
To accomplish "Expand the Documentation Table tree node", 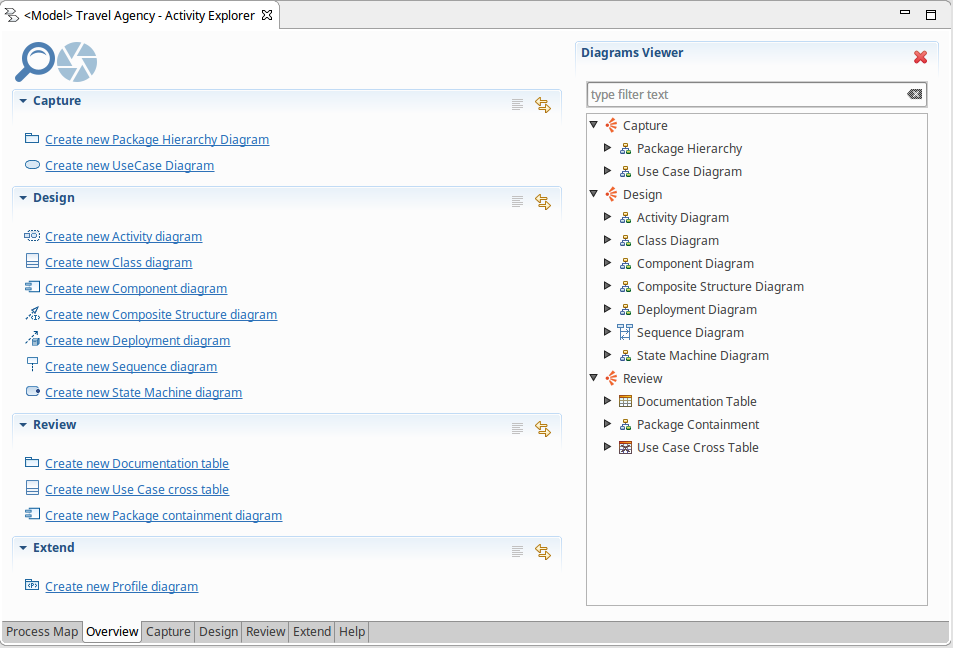I will click(608, 401).
